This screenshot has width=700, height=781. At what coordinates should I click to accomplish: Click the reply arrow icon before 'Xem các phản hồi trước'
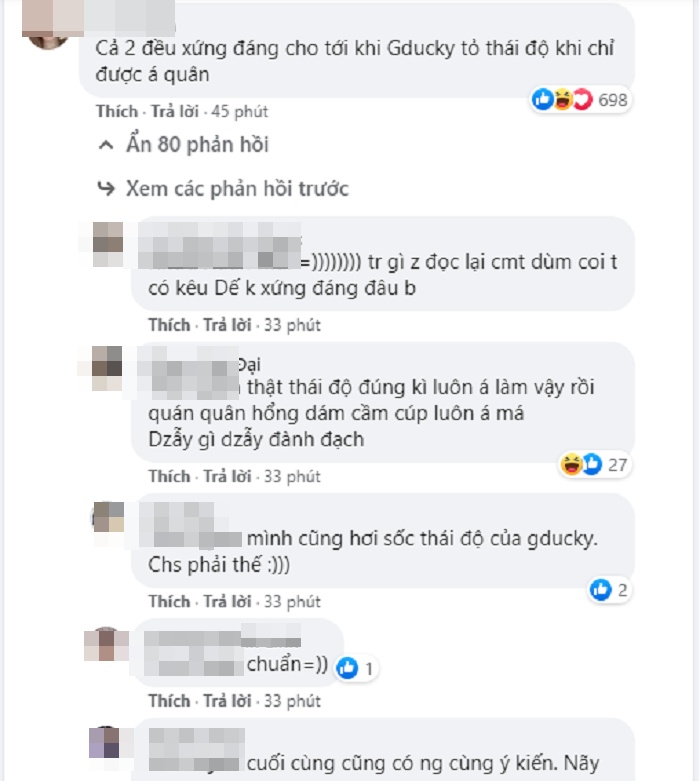(106, 188)
